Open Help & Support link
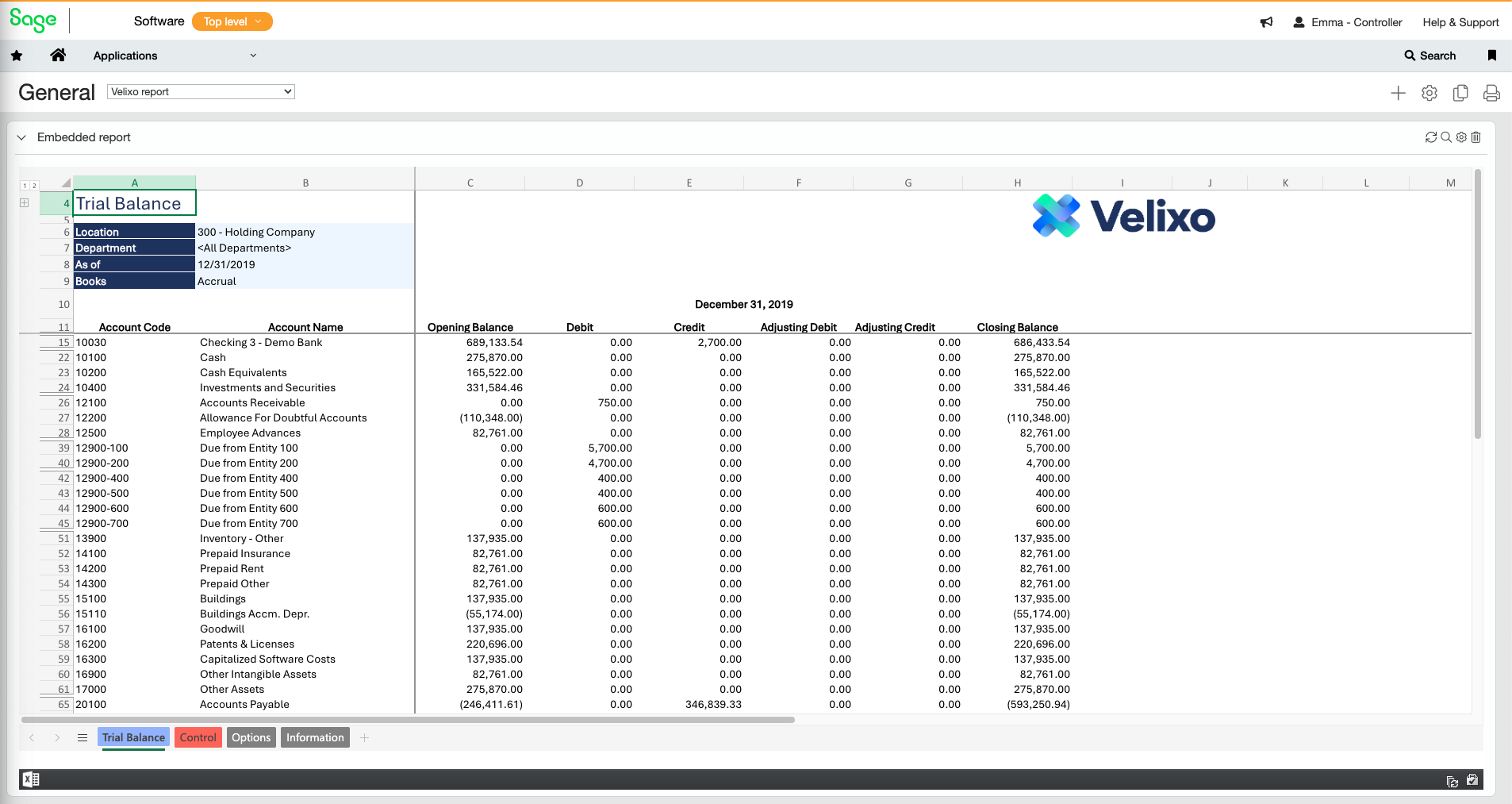The width and height of the screenshot is (1512, 804). 1460,22
